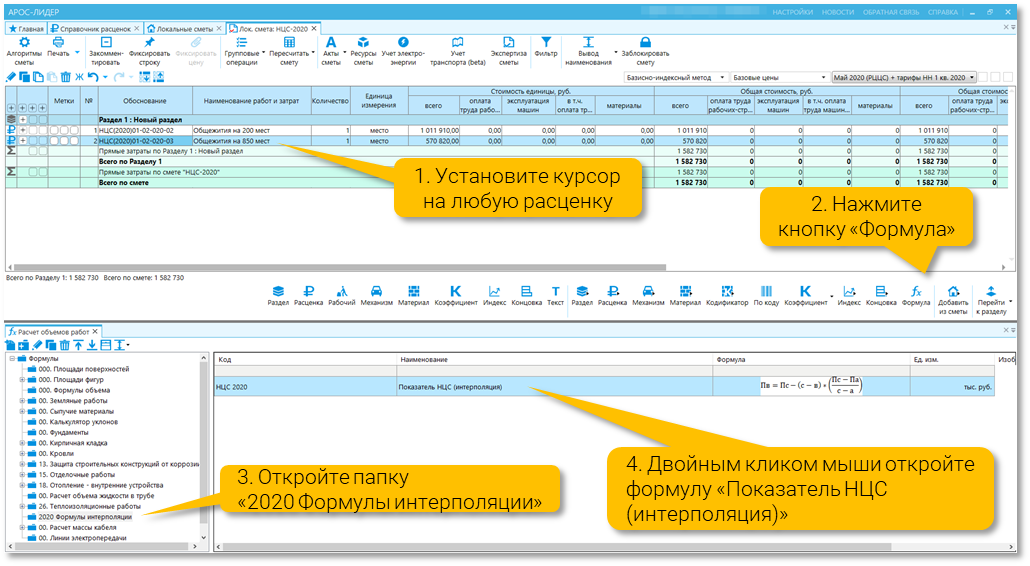Open Экспертиза сметы icon
Screen dimensions: 1030x566
pyautogui.click(x=508, y=43)
